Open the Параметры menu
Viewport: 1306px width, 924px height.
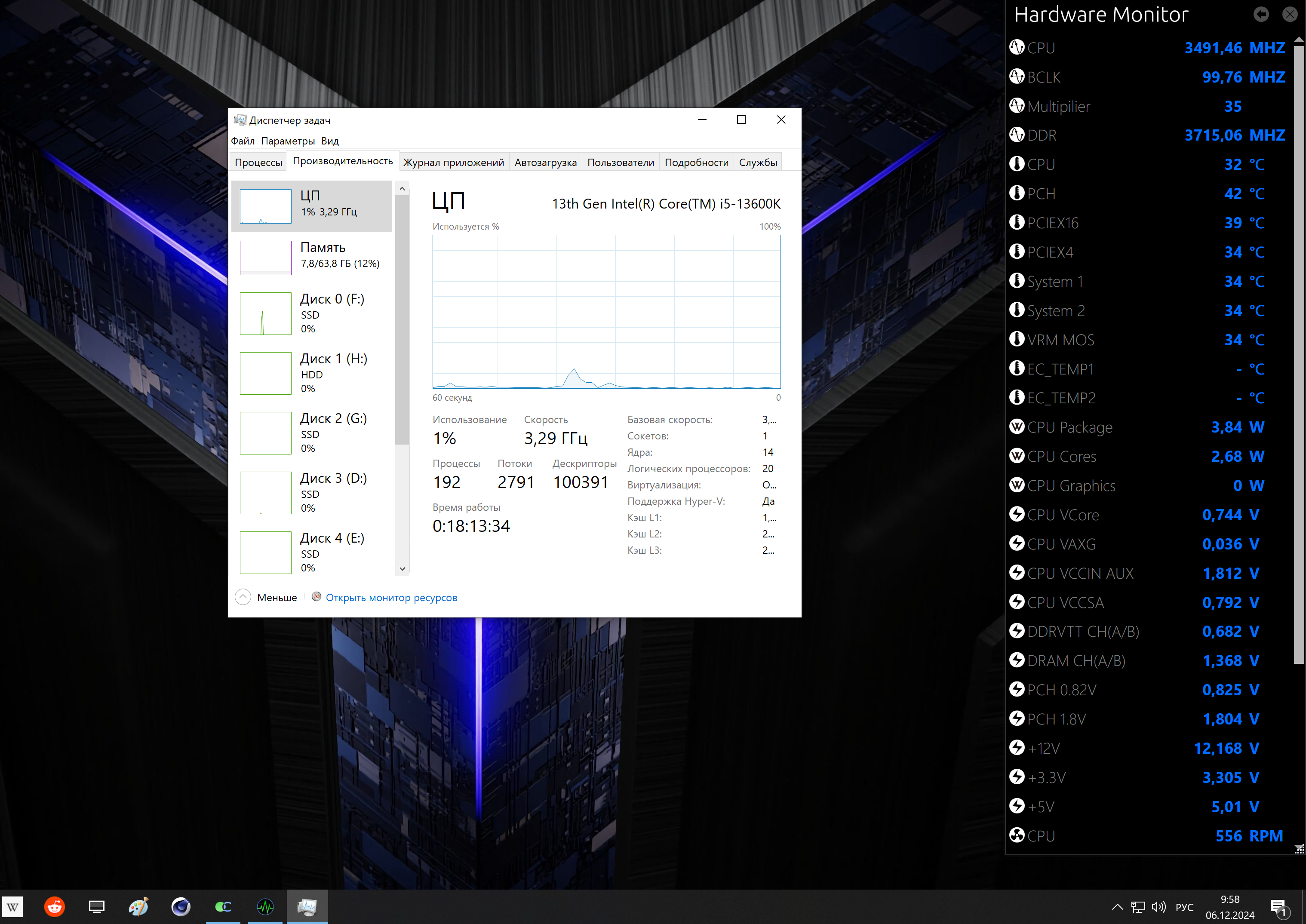(x=287, y=141)
